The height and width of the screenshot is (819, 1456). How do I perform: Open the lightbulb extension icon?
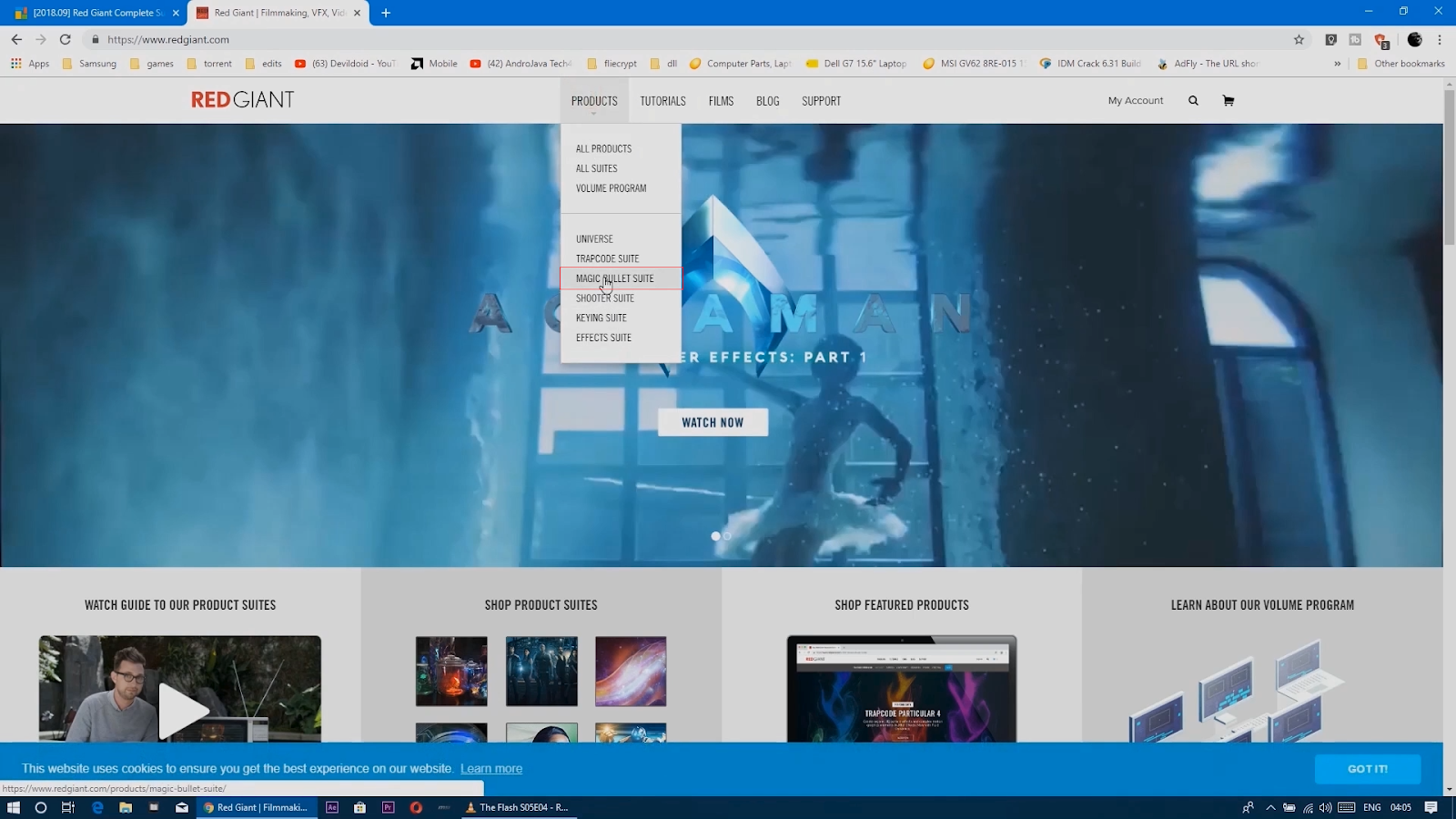click(x=1330, y=39)
